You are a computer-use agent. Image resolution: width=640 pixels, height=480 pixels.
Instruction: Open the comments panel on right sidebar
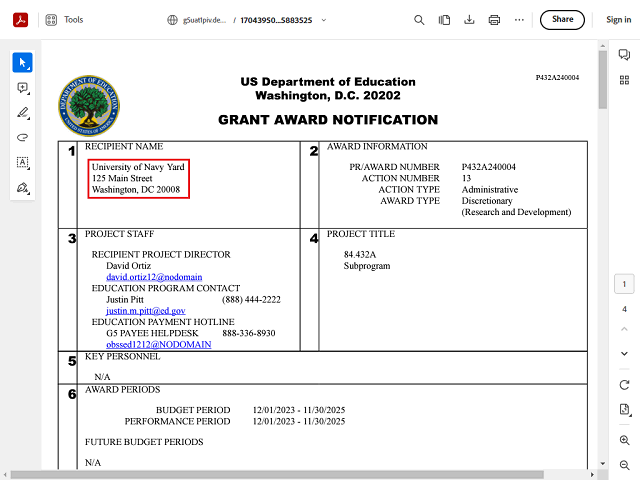point(624,55)
